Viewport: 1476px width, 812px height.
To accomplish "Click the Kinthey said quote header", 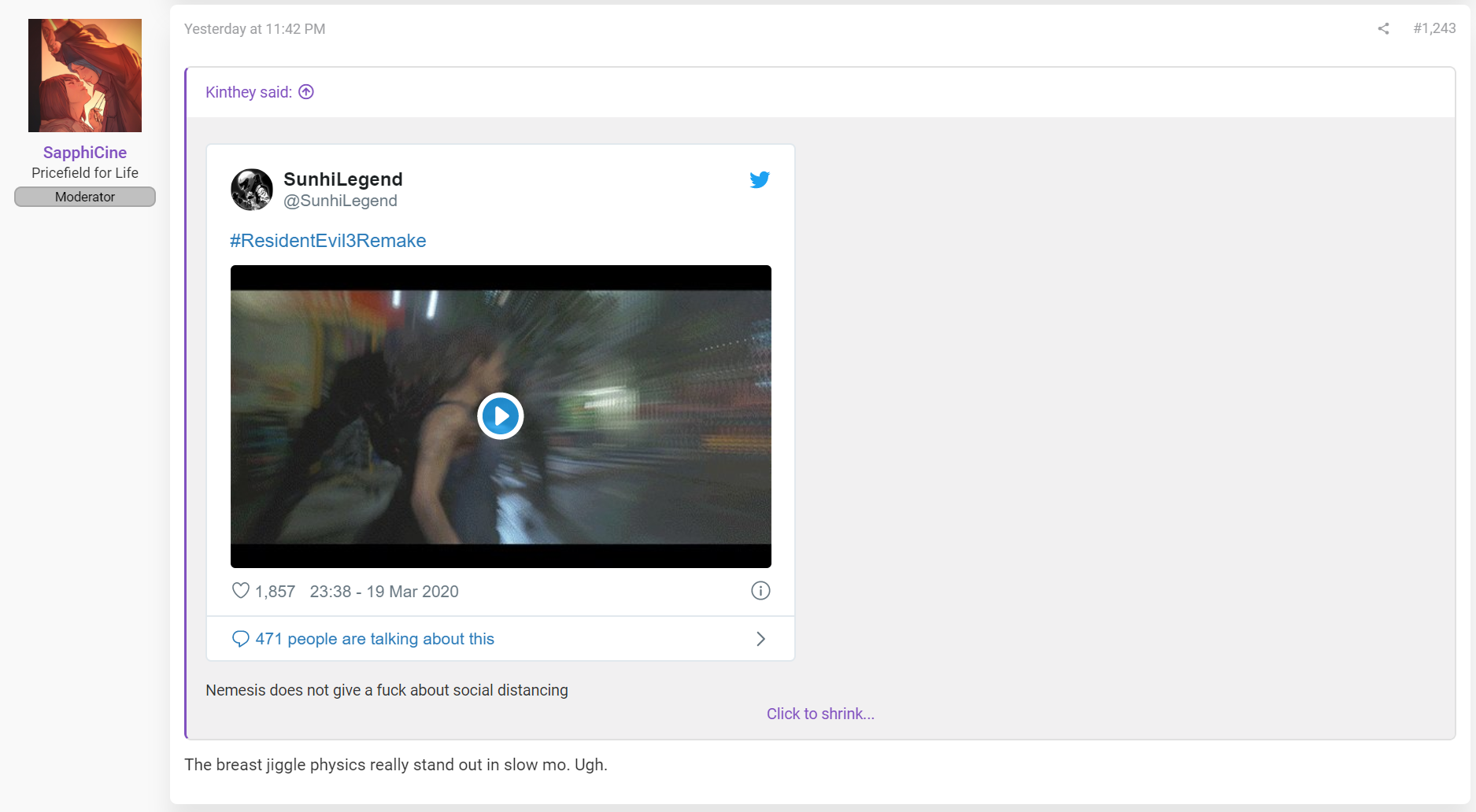I will click(x=249, y=92).
